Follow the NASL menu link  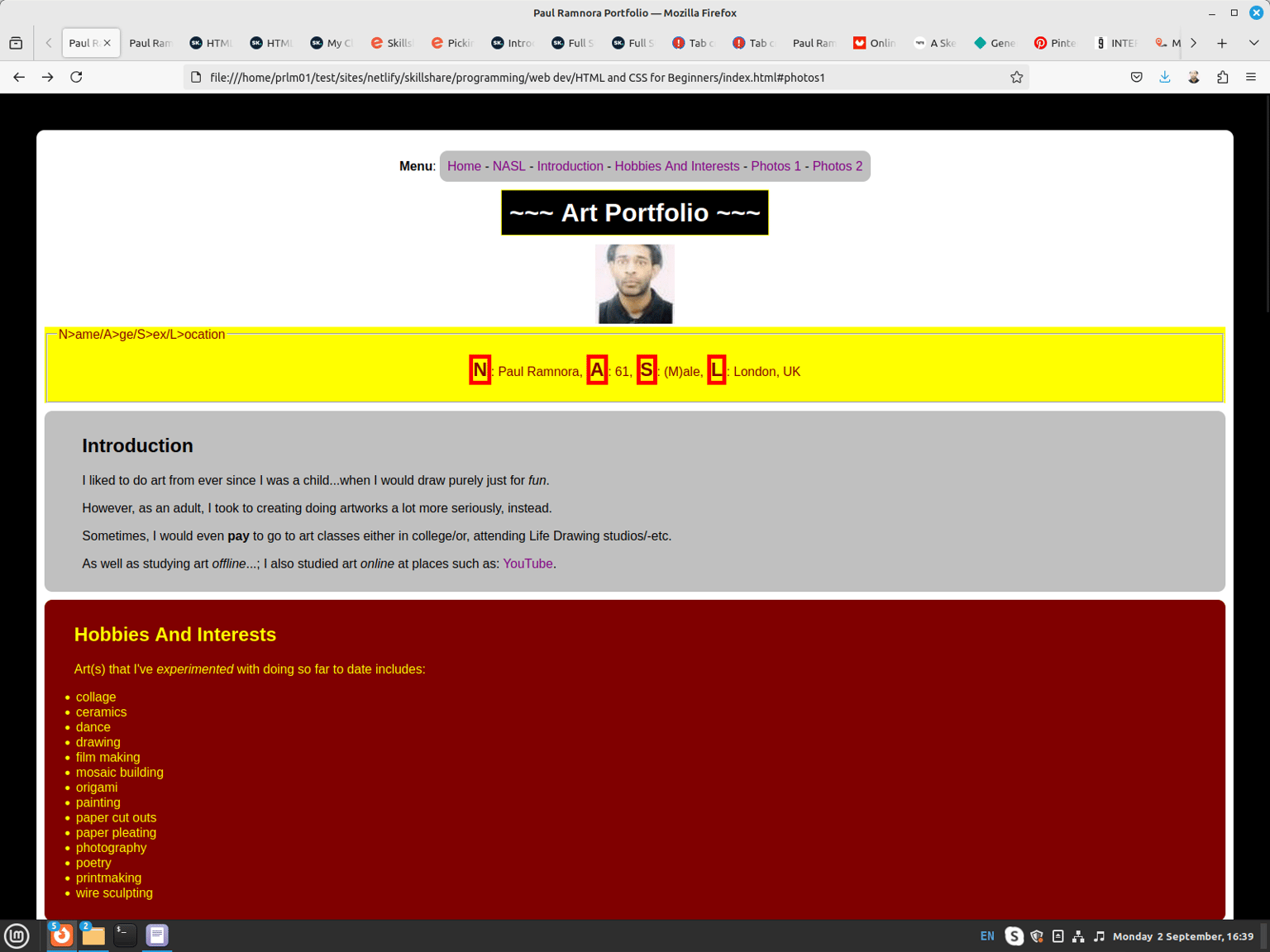(508, 166)
